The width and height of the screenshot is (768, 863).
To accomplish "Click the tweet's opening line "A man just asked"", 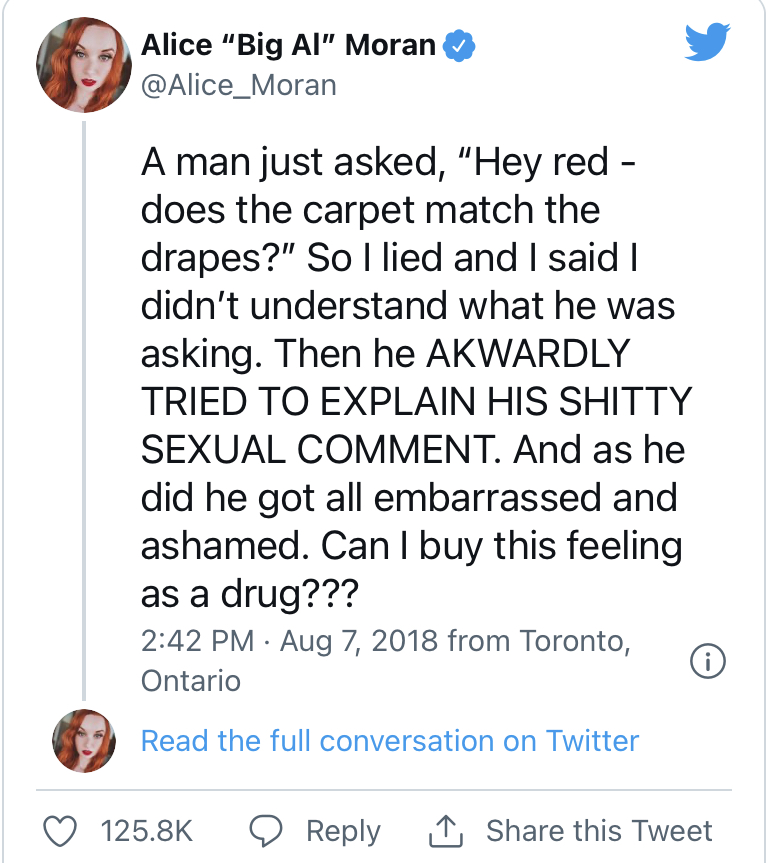I will click(x=293, y=162).
